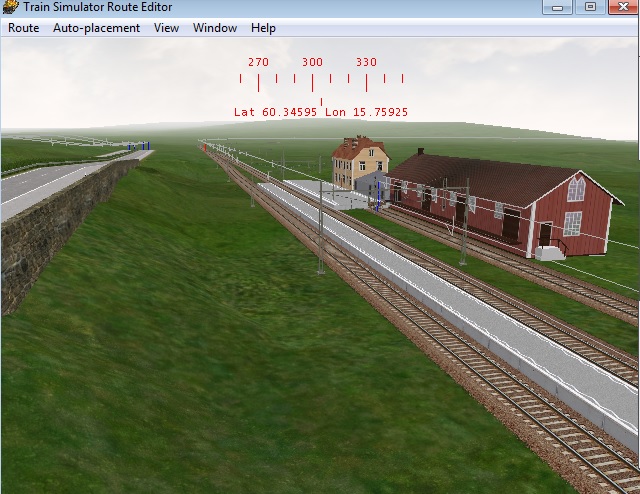Click the 270 compass heading label
640x494 pixels.
pyautogui.click(x=258, y=62)
